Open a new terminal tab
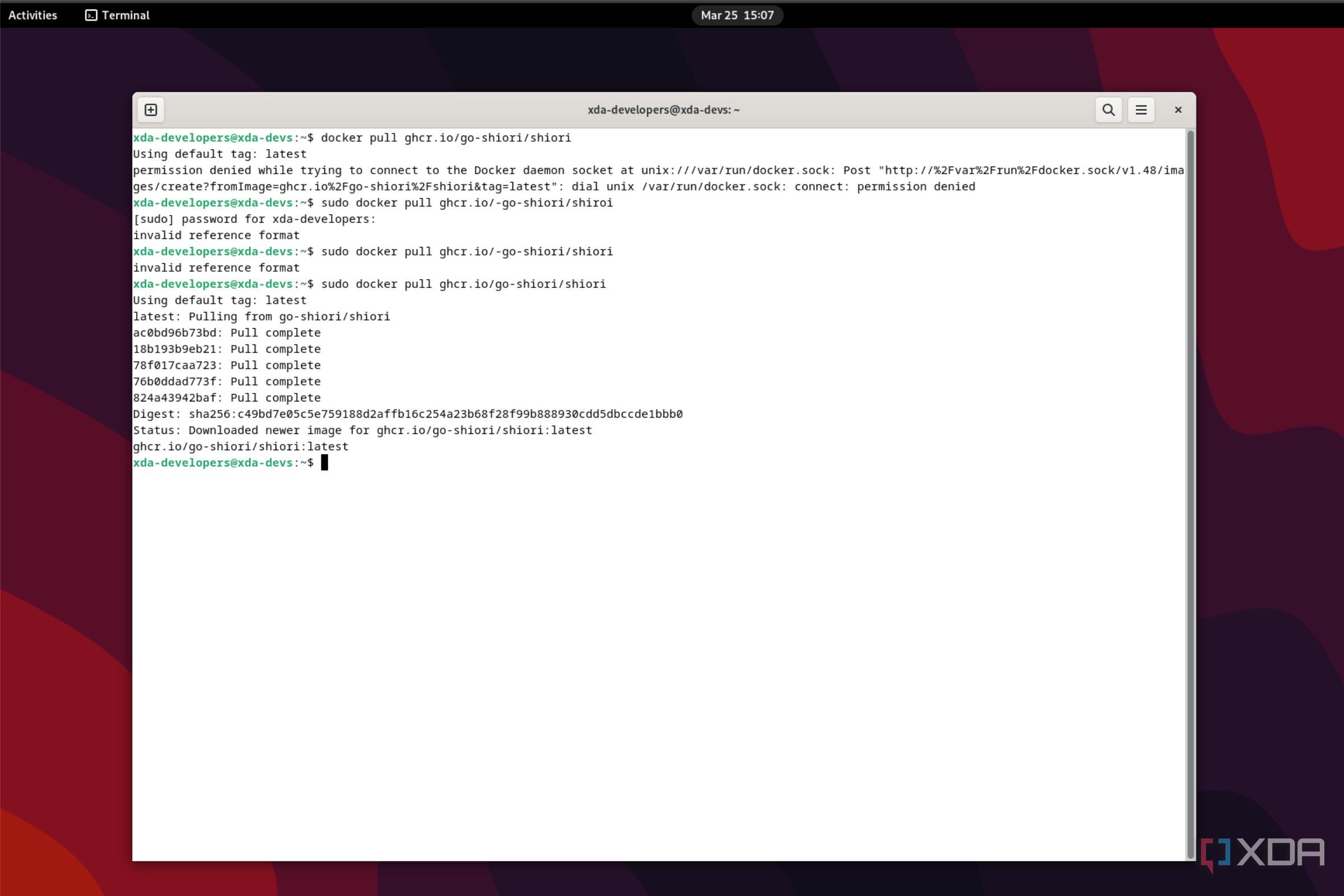The width and height of the screenshot is (1344, 896). (x=150, y=110)
